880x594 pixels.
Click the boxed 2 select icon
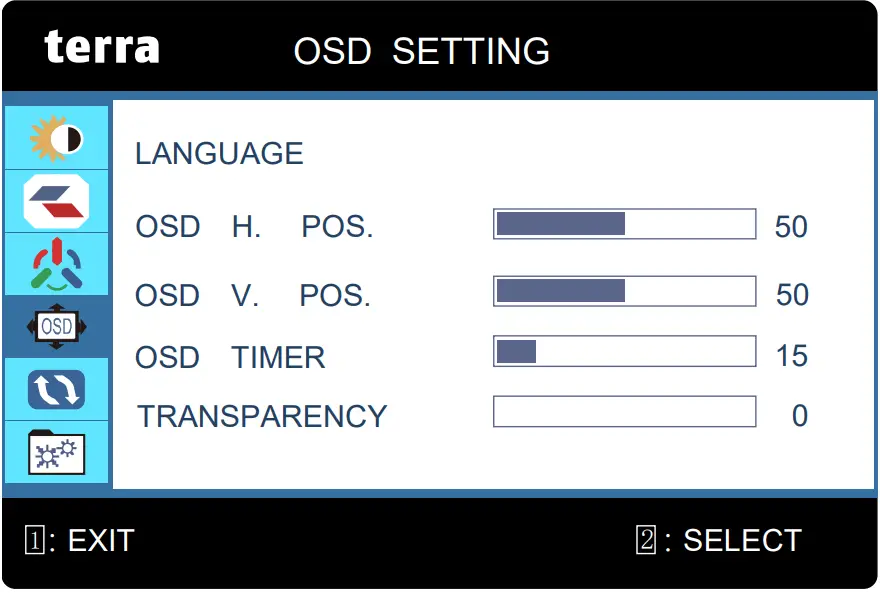tap(646, 541)
